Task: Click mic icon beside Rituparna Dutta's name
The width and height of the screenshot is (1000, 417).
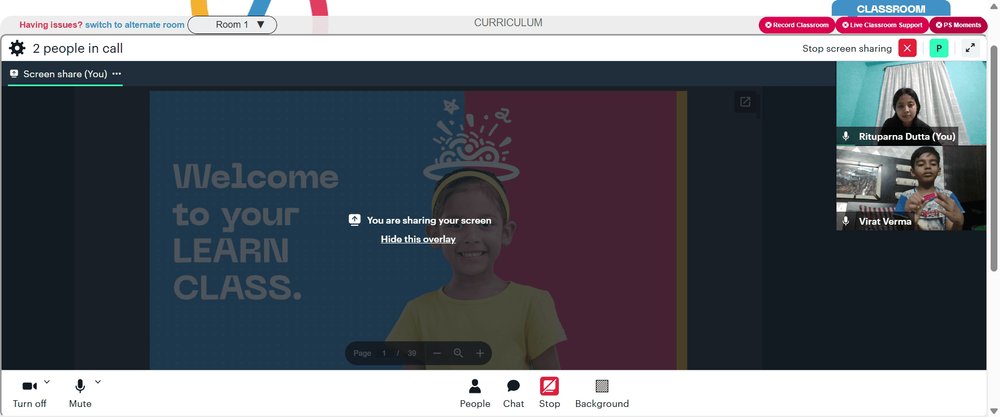Action: click(x=846, y=136)
